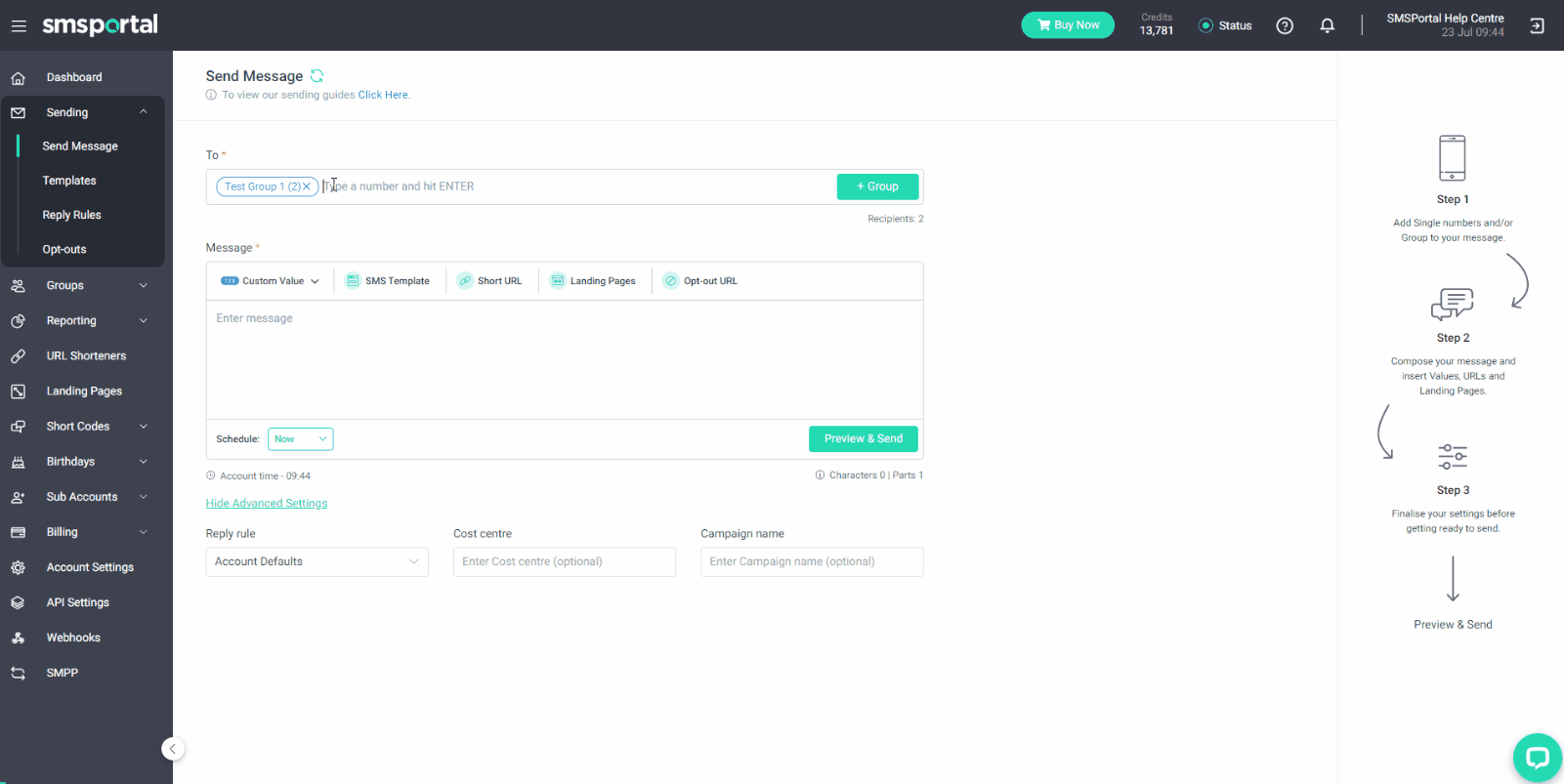Insert the Opt-out URL

point(700,281)
